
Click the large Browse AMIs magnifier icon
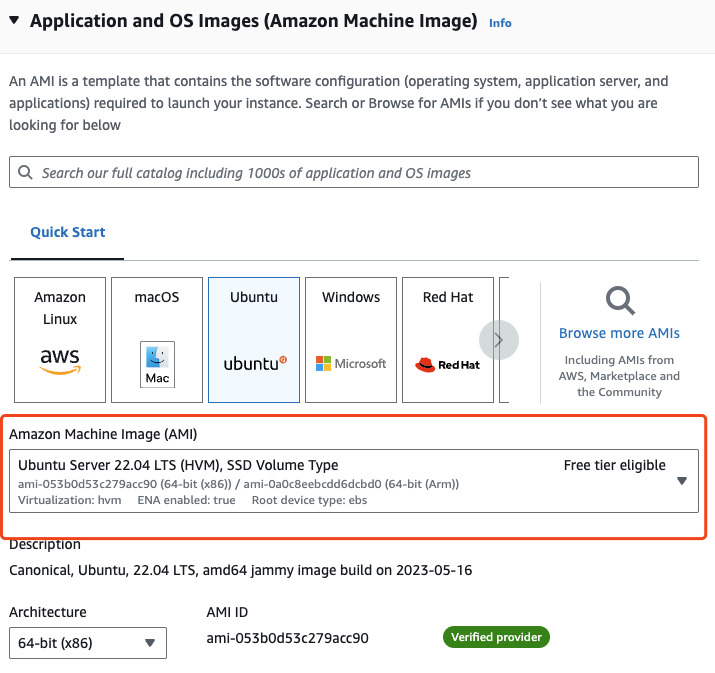(x=620, y=300)
